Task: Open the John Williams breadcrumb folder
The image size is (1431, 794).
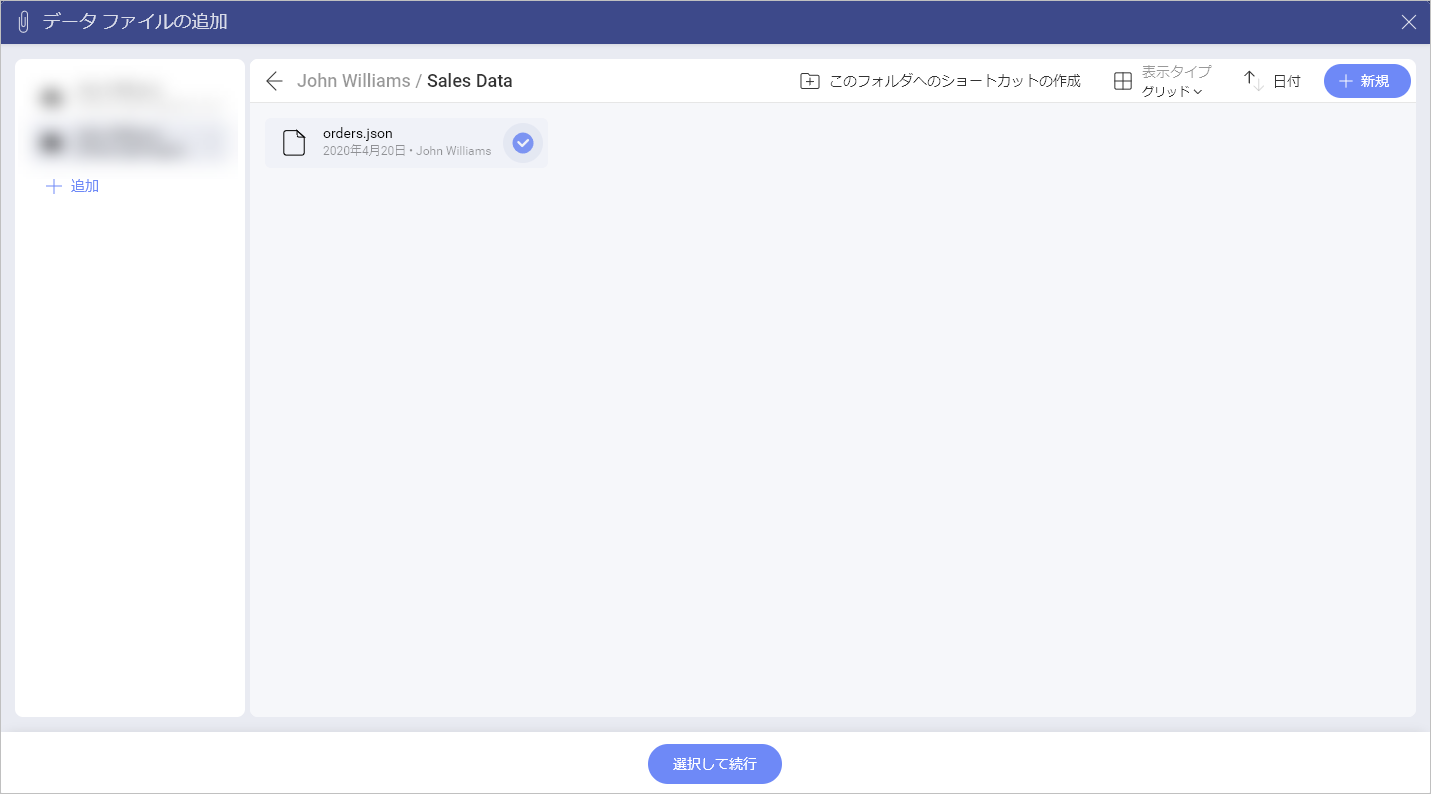Action: [x=353, y=81]
